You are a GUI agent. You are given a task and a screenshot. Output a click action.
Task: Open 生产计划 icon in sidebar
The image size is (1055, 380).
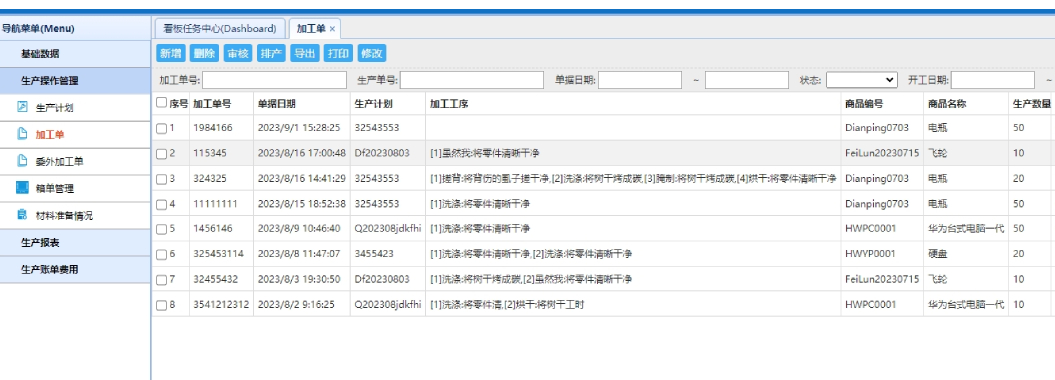point(22,107)
